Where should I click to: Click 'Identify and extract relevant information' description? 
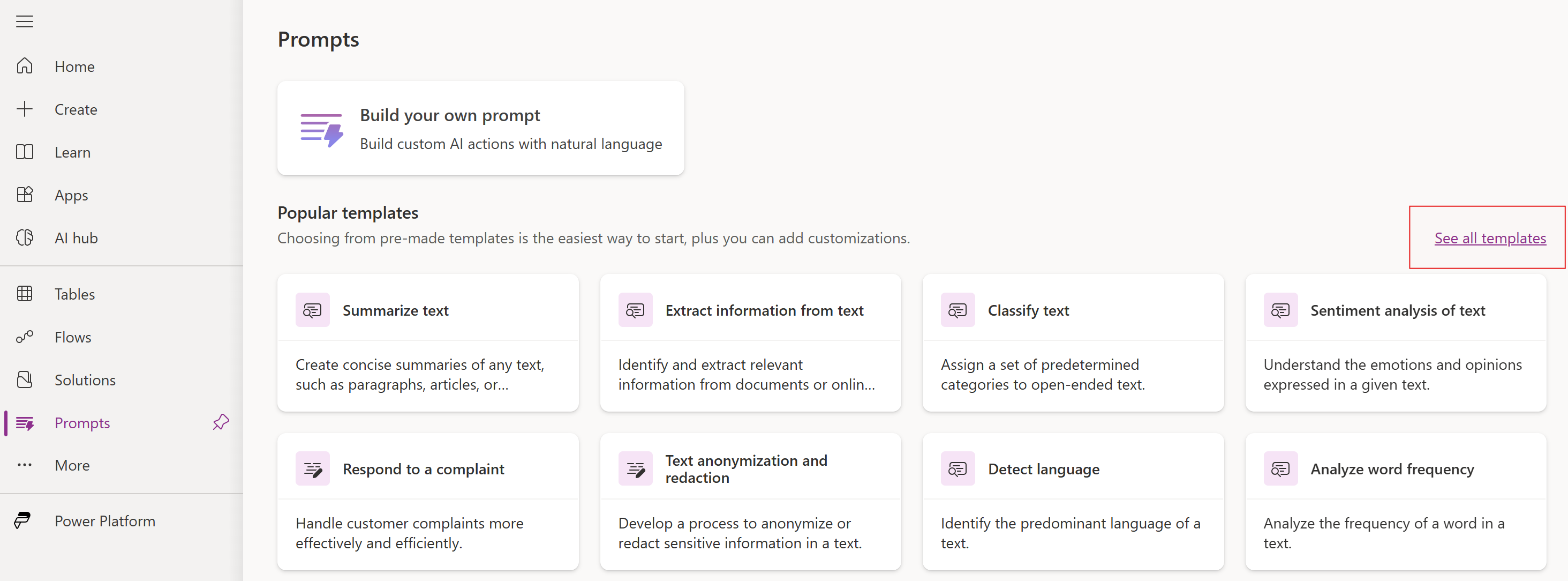[x=747, y=374]
